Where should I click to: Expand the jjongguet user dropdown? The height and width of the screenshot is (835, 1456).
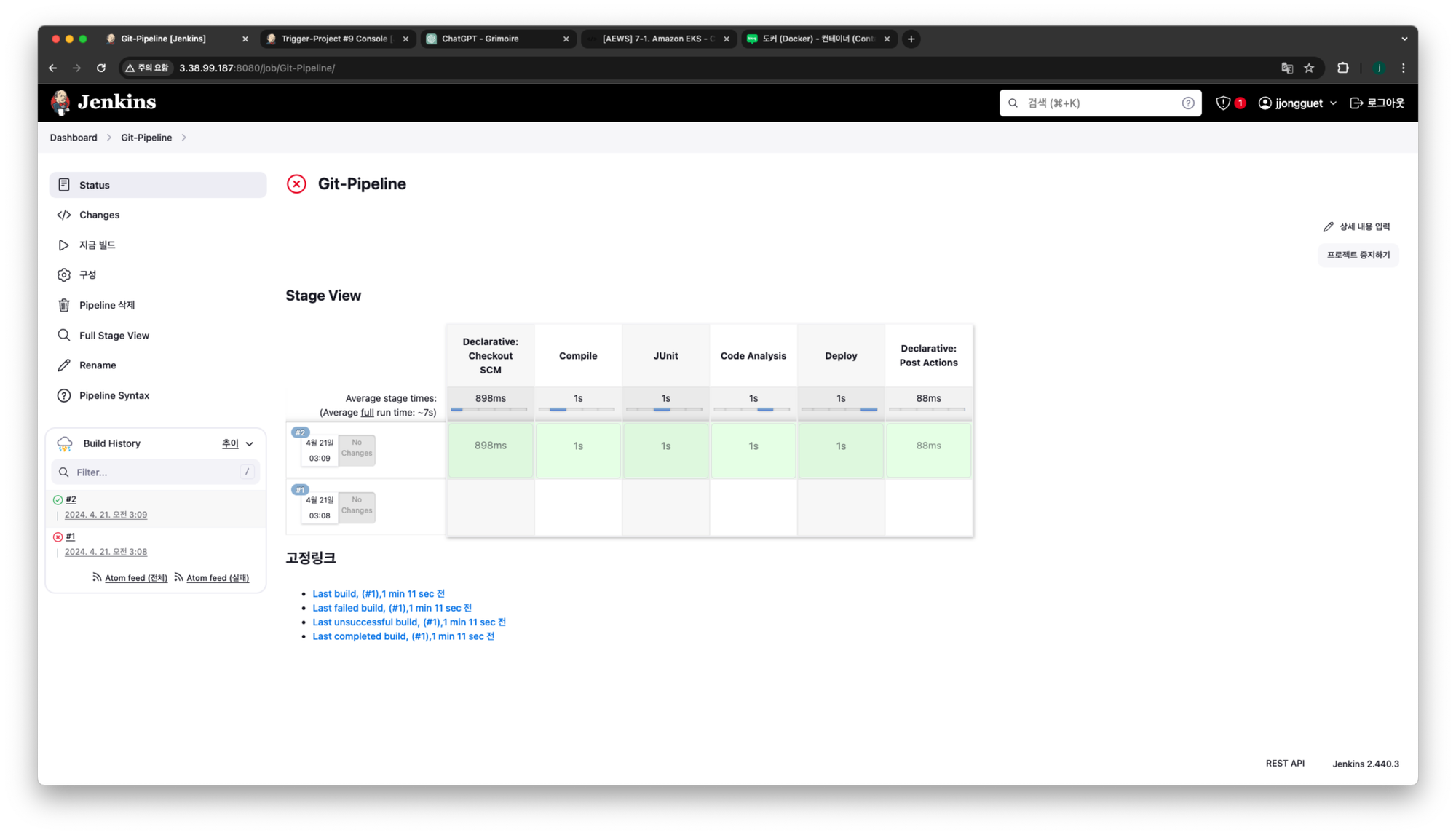pyautogui.click(x=1333, y=103)
